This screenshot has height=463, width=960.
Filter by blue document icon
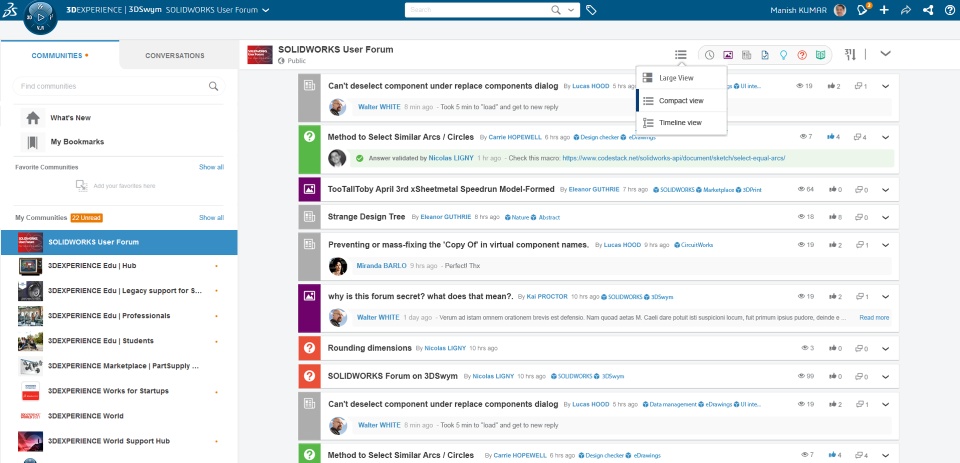click(765, 55)
